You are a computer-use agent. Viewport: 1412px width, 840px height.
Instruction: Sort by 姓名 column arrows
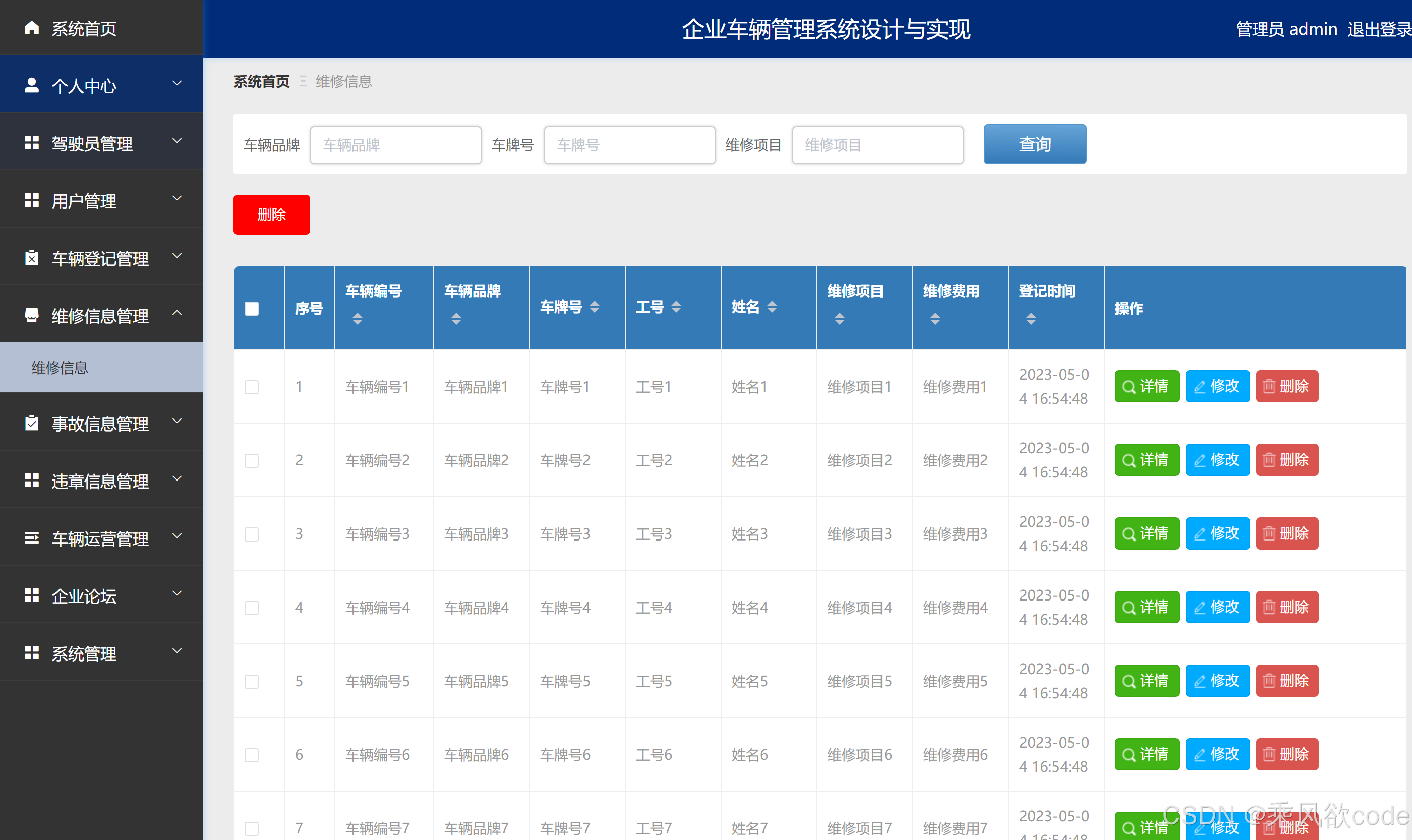[772, 307]
